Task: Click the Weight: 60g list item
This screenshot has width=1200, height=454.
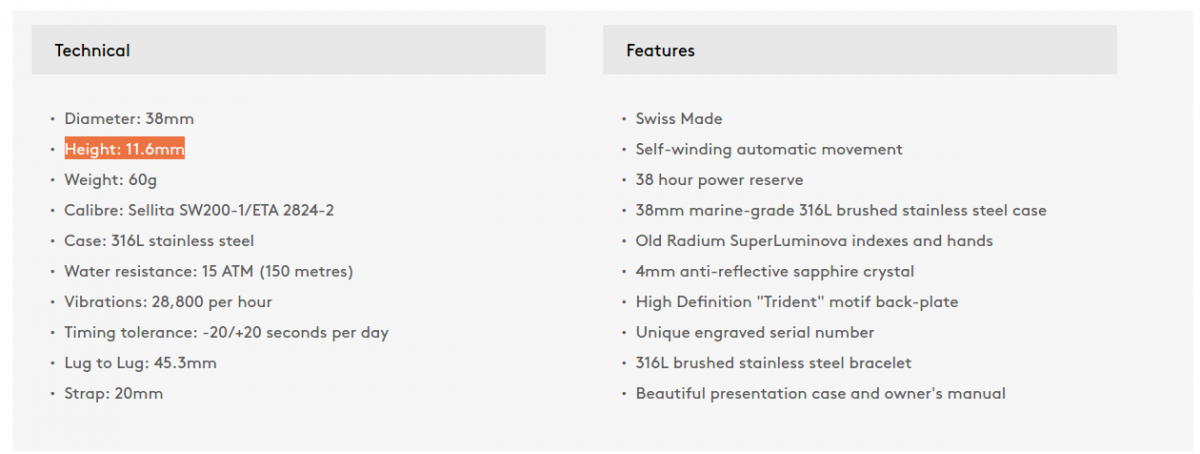Action: point(111,180)
